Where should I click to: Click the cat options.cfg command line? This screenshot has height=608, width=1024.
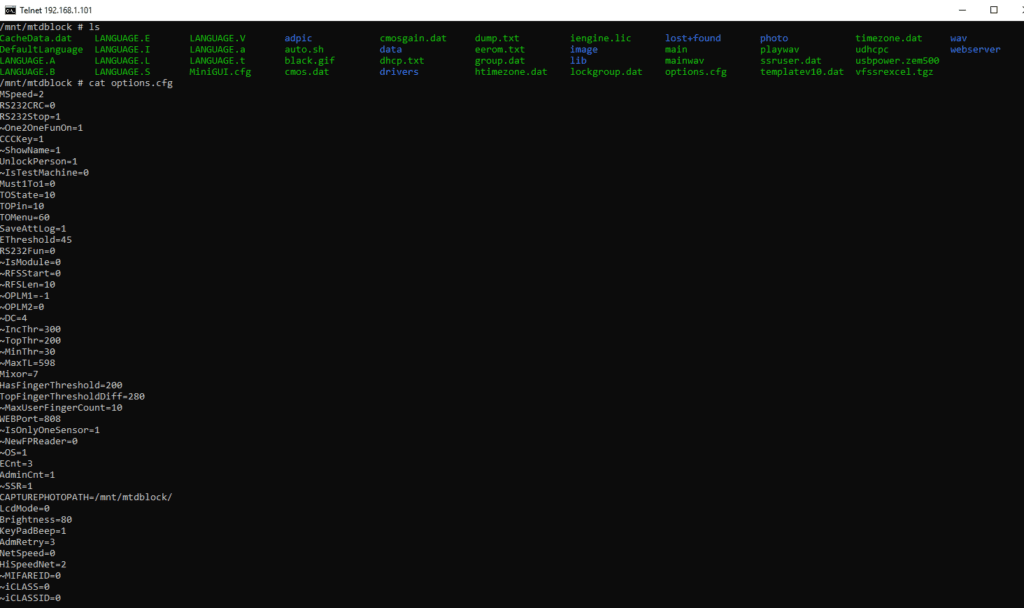(x=86, y=83)
